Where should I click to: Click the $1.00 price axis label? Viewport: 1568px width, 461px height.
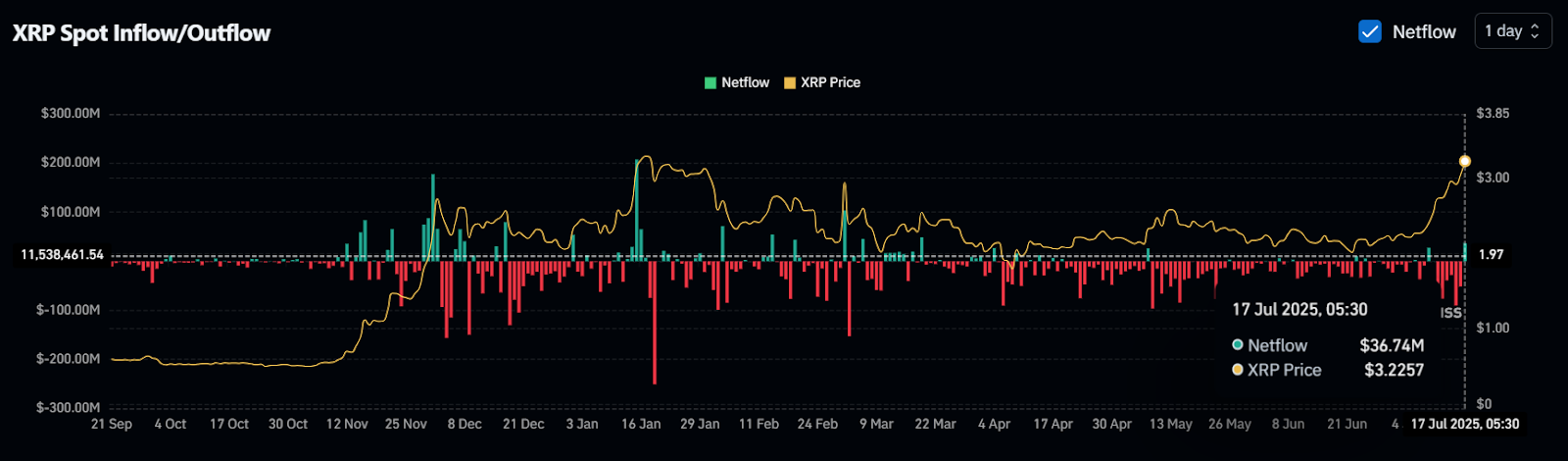point(1493,328)
